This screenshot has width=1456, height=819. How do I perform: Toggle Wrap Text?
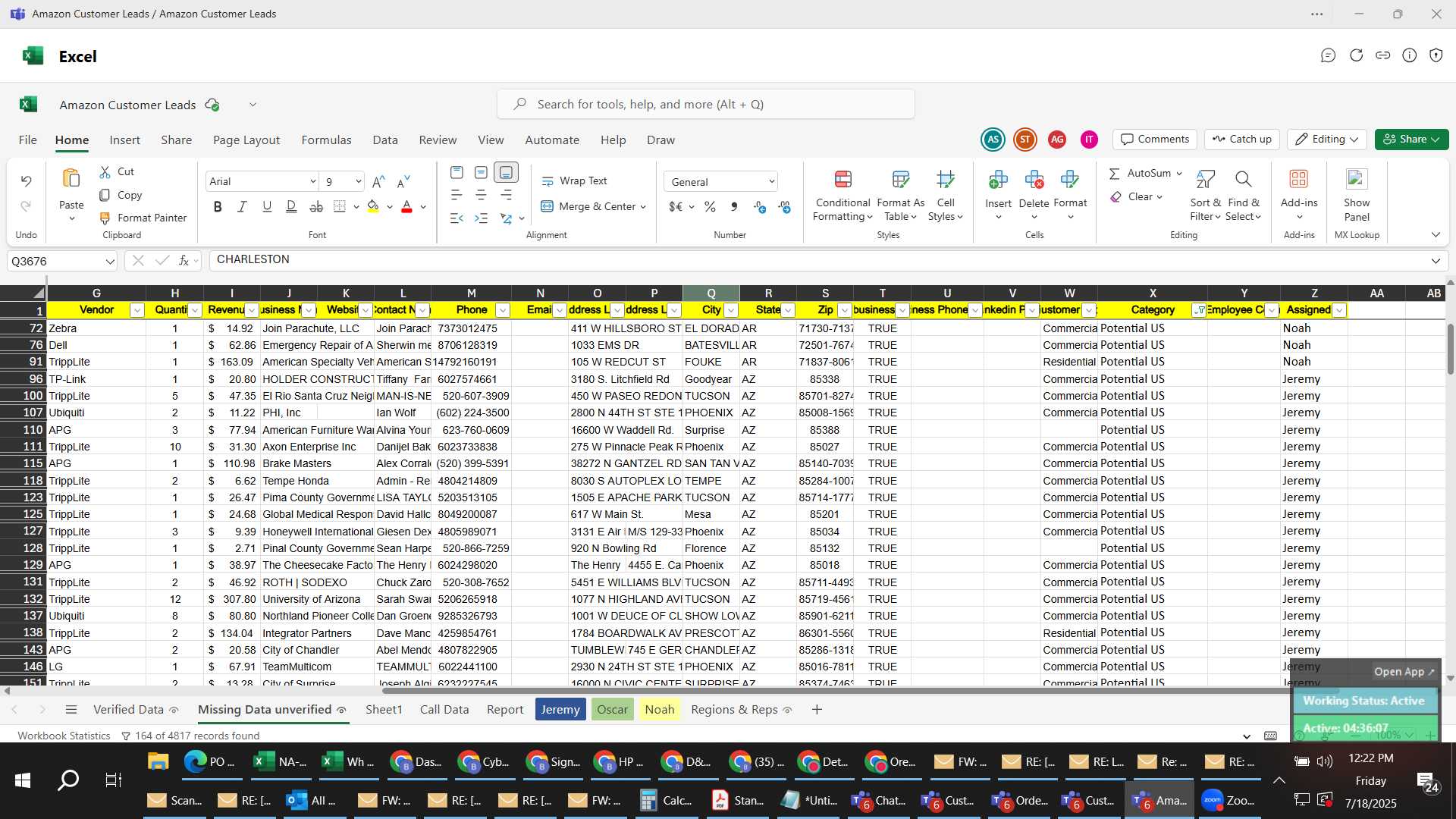(x=574, y=181)
